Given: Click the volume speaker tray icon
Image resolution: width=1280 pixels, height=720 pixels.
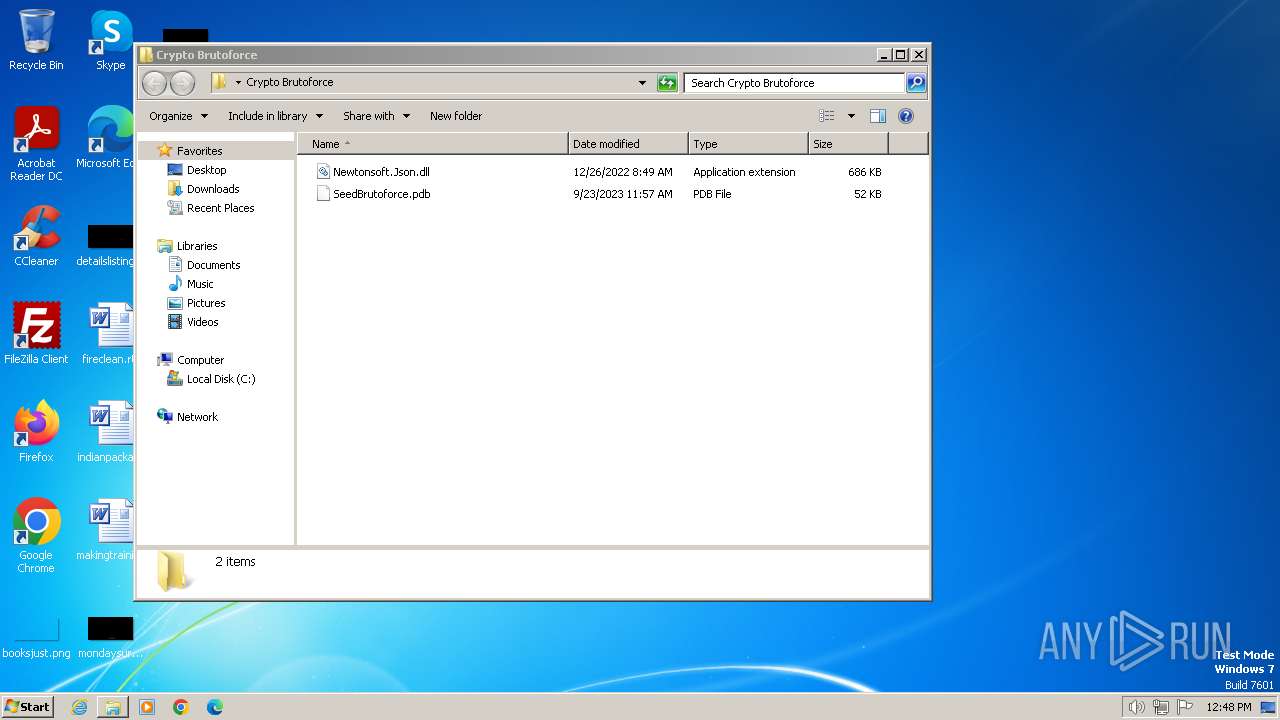Looking at the screenshot, I should tap(1136, 707).
